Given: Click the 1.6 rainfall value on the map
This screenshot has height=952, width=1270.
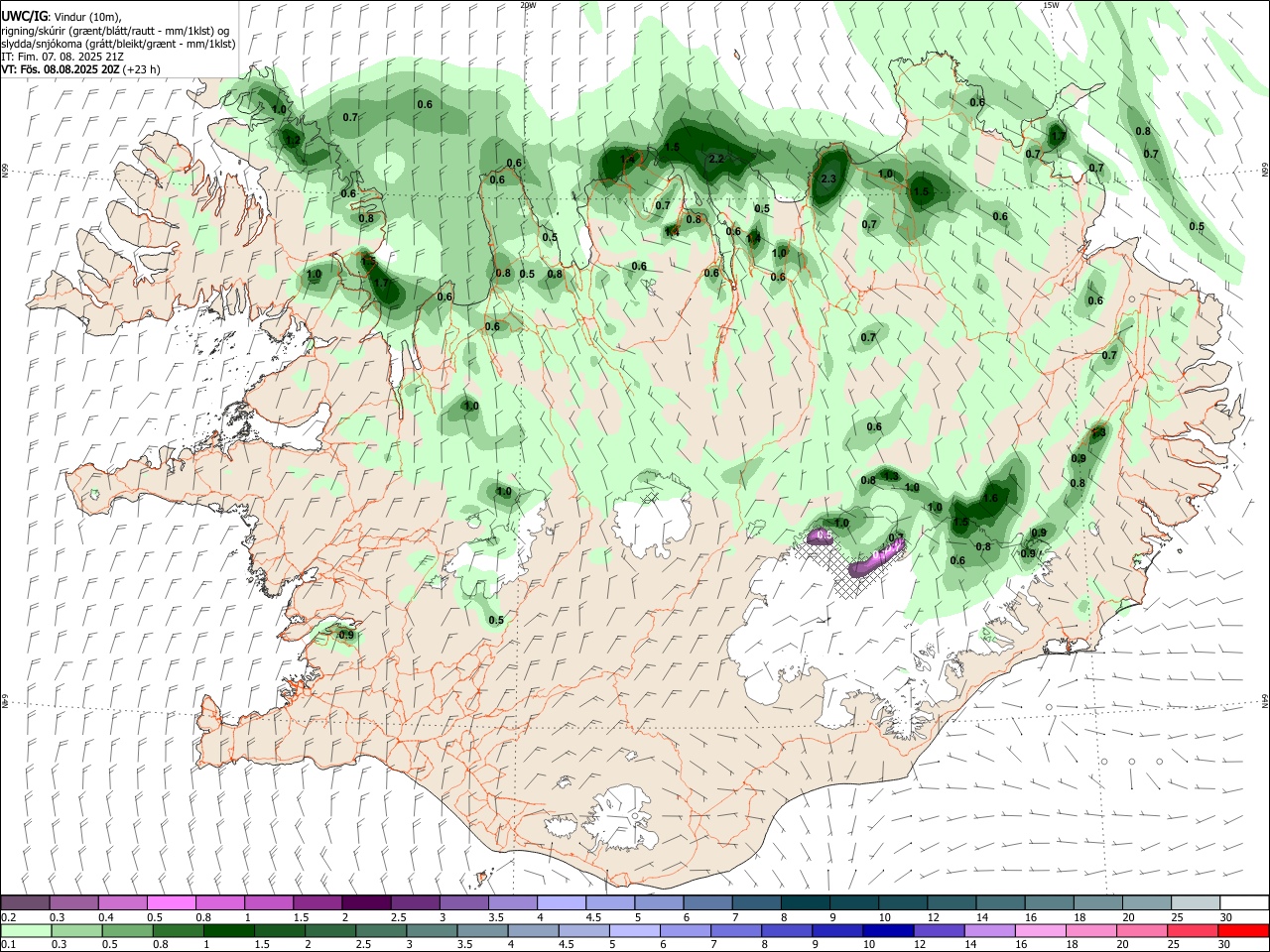Looking at the screenshot, I should [x=990, y=499].
